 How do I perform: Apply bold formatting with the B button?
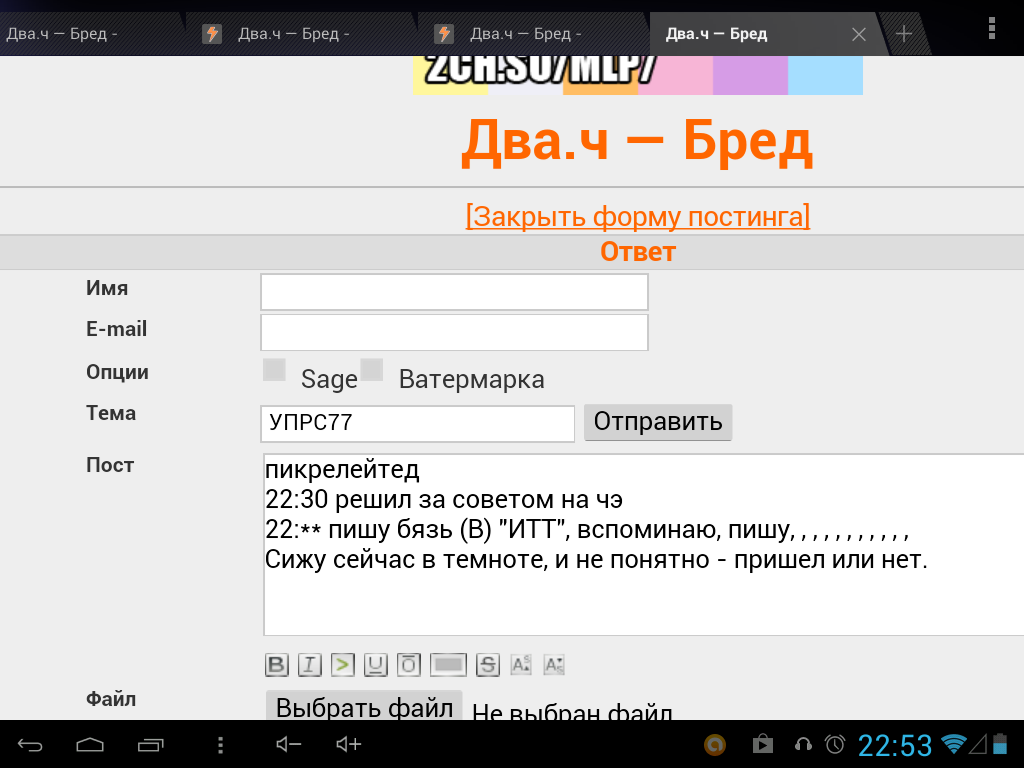[277, 665]
